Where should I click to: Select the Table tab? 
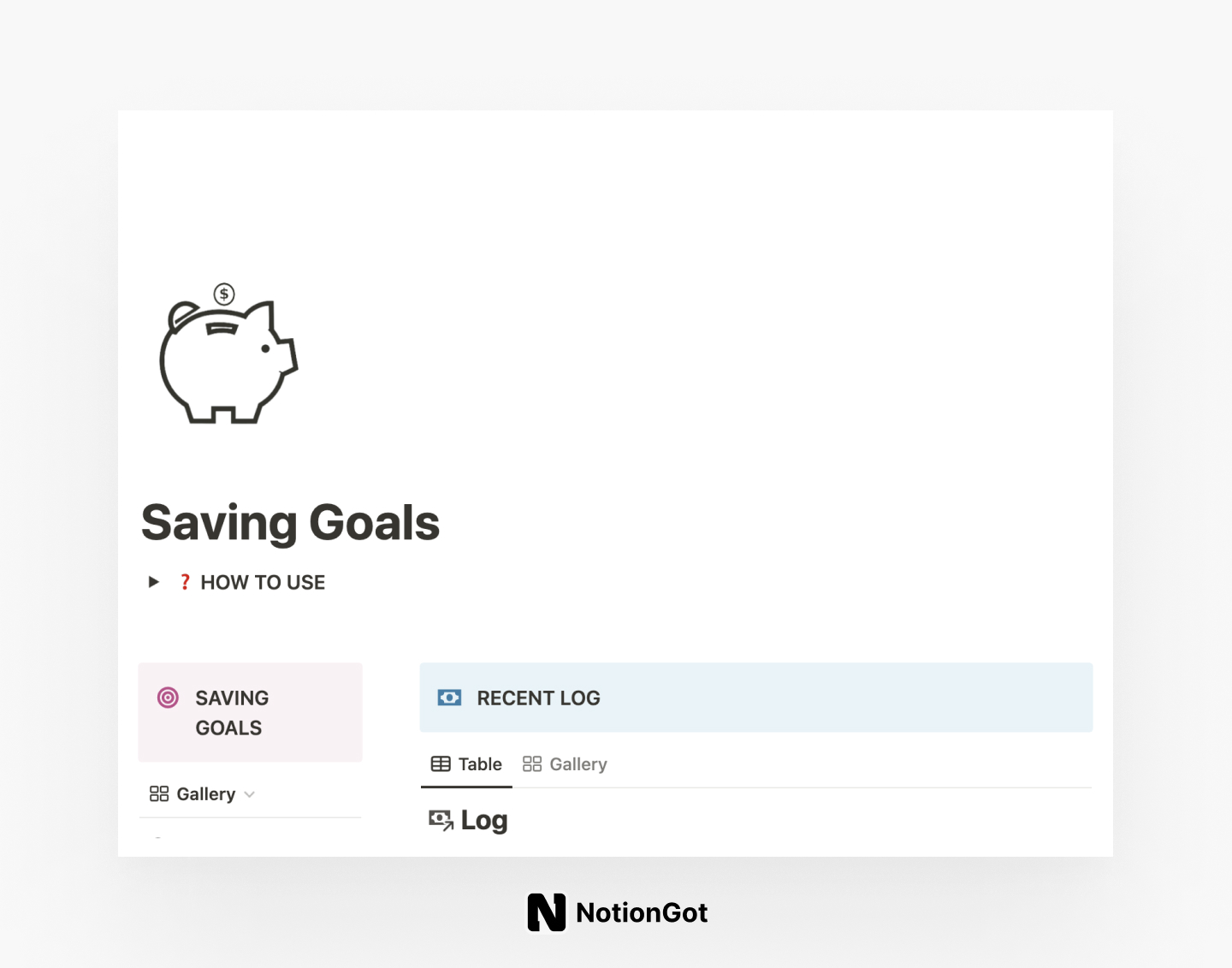pos(480,763)
